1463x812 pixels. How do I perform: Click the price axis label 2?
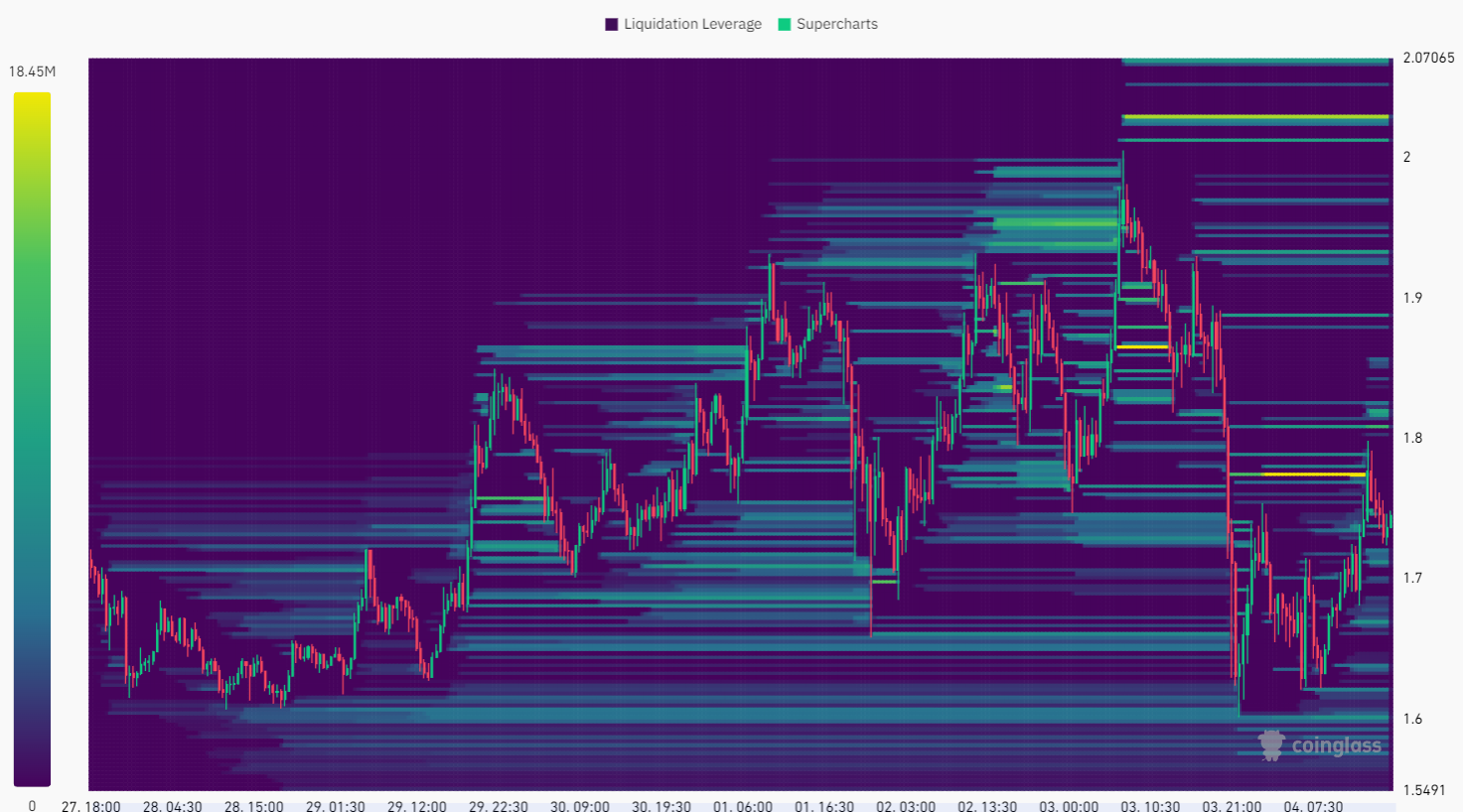pos(1406,157)
